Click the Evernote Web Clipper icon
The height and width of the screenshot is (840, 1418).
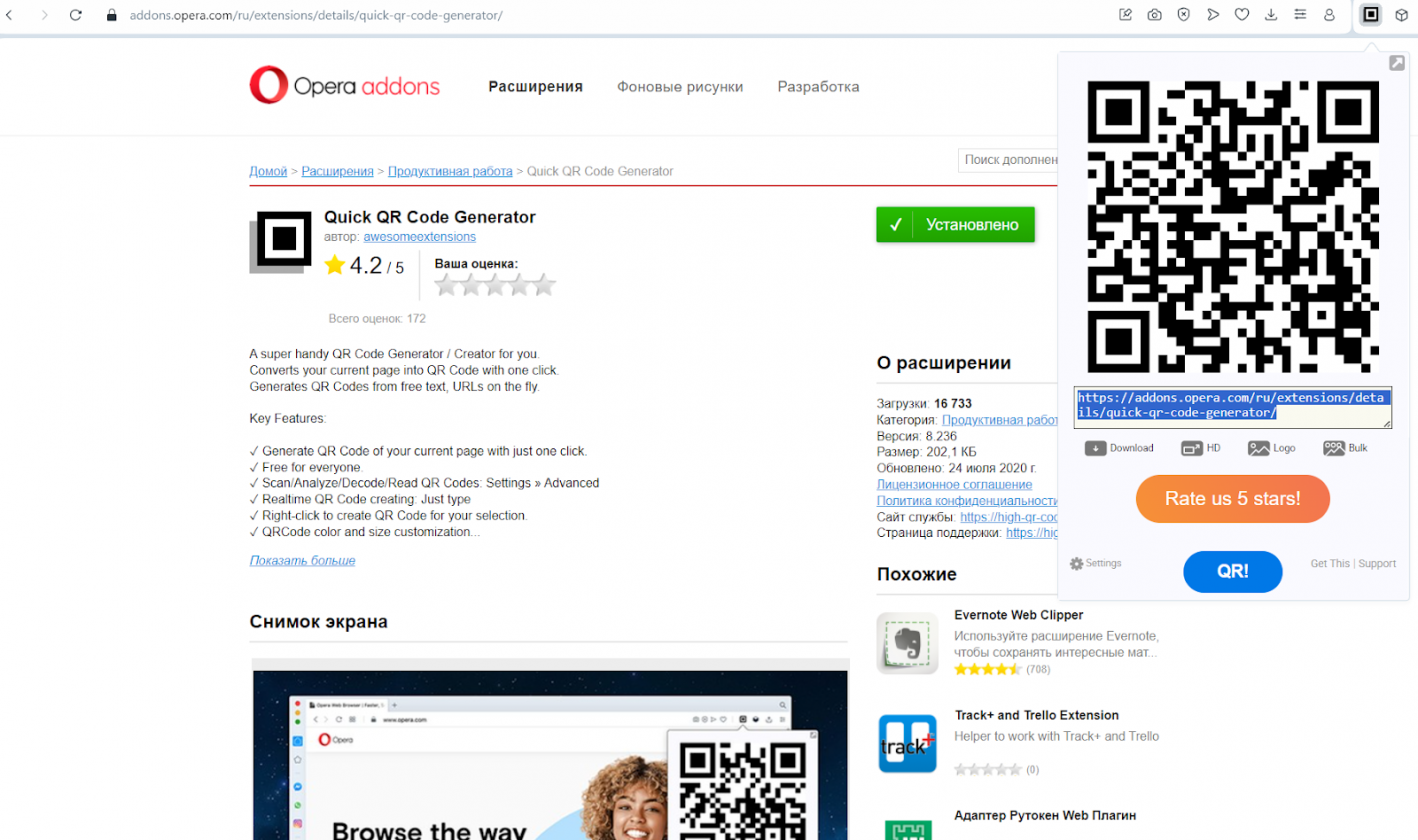[907, 643]
